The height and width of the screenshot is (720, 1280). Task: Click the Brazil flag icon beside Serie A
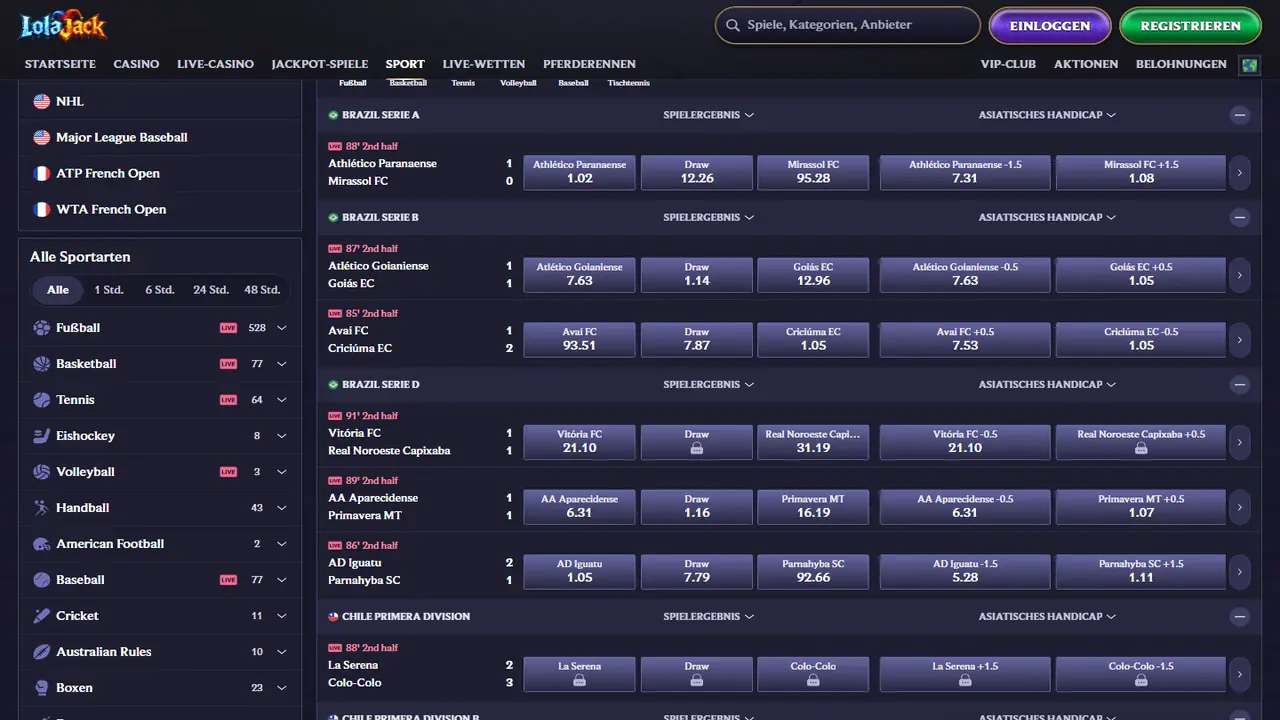[x=333, y=115]
